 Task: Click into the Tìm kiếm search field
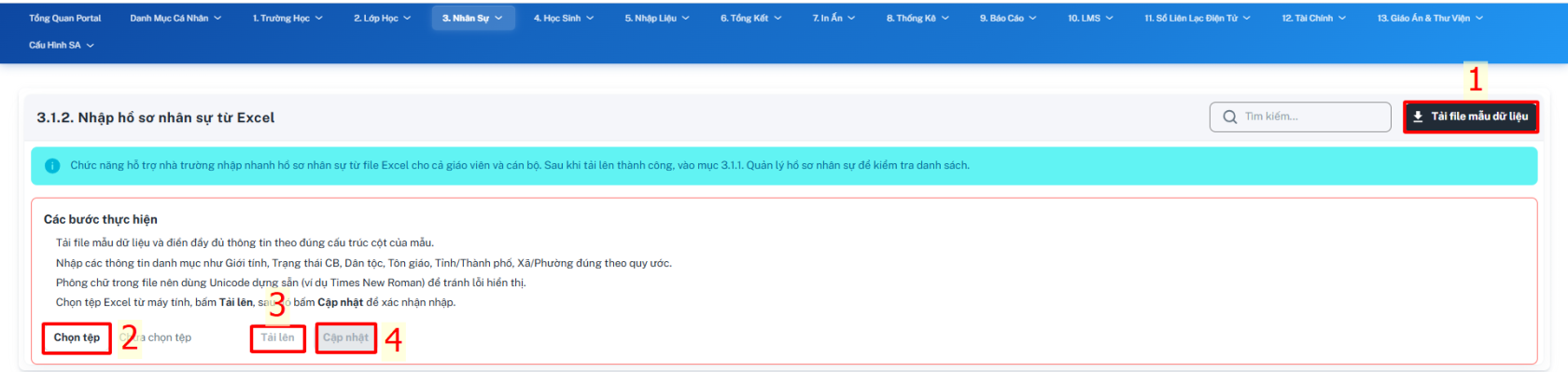1300,117
